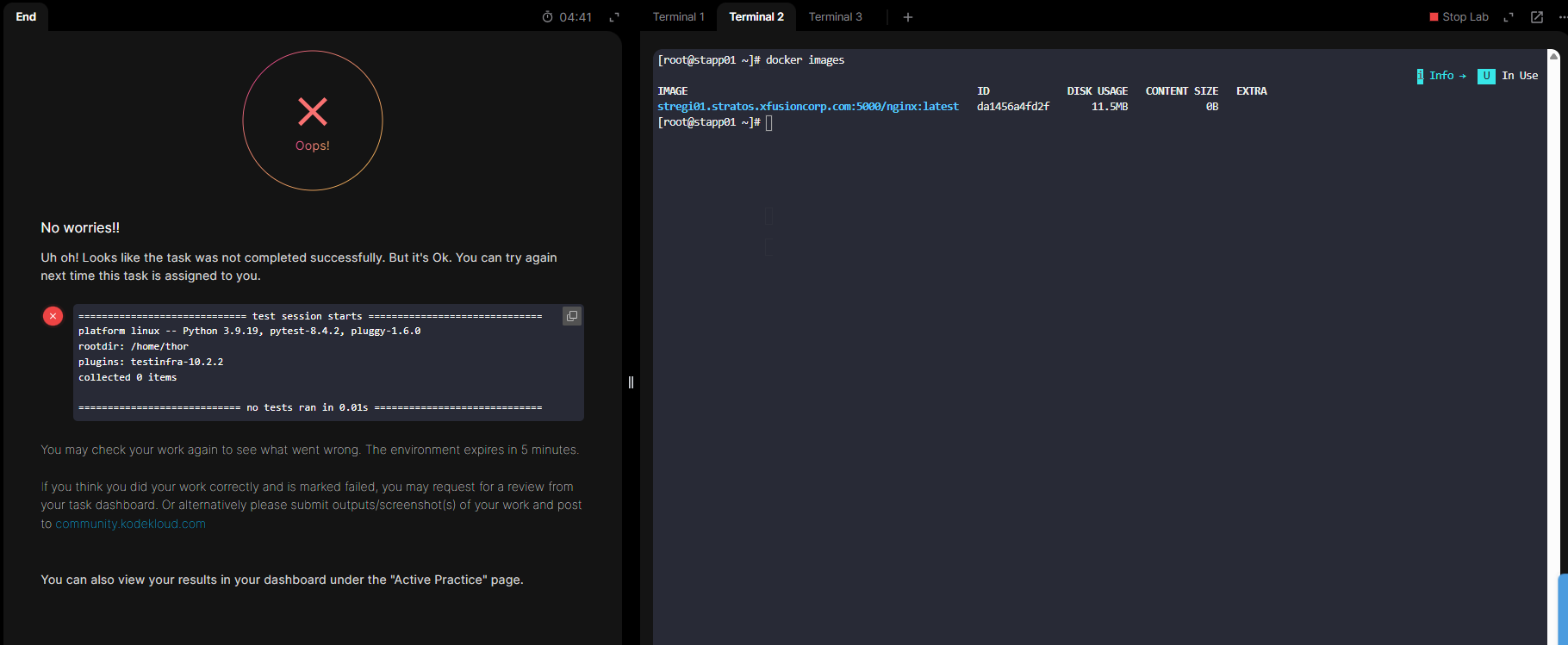This screenshot has height=645, width=1568.
Task: Open the more options ellipsis menu
Action: 1561,17
